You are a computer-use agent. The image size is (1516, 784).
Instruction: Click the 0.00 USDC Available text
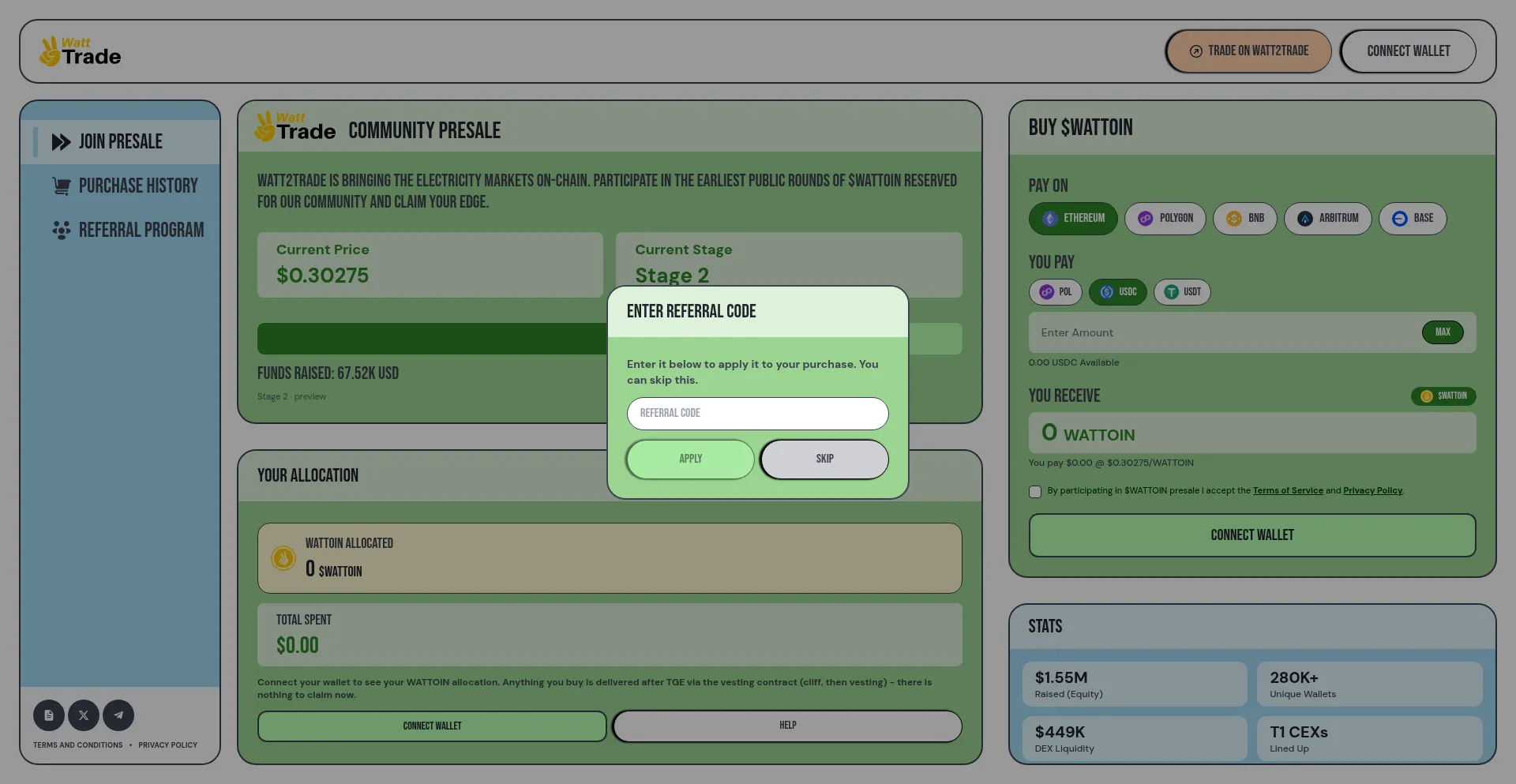point(1074,363)
